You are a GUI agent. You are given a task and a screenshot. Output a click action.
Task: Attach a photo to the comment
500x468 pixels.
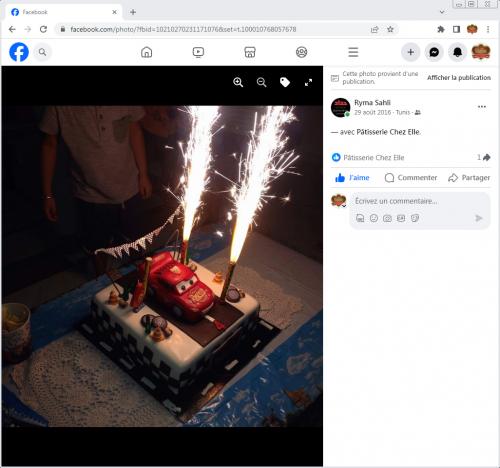tap(387, 218)
